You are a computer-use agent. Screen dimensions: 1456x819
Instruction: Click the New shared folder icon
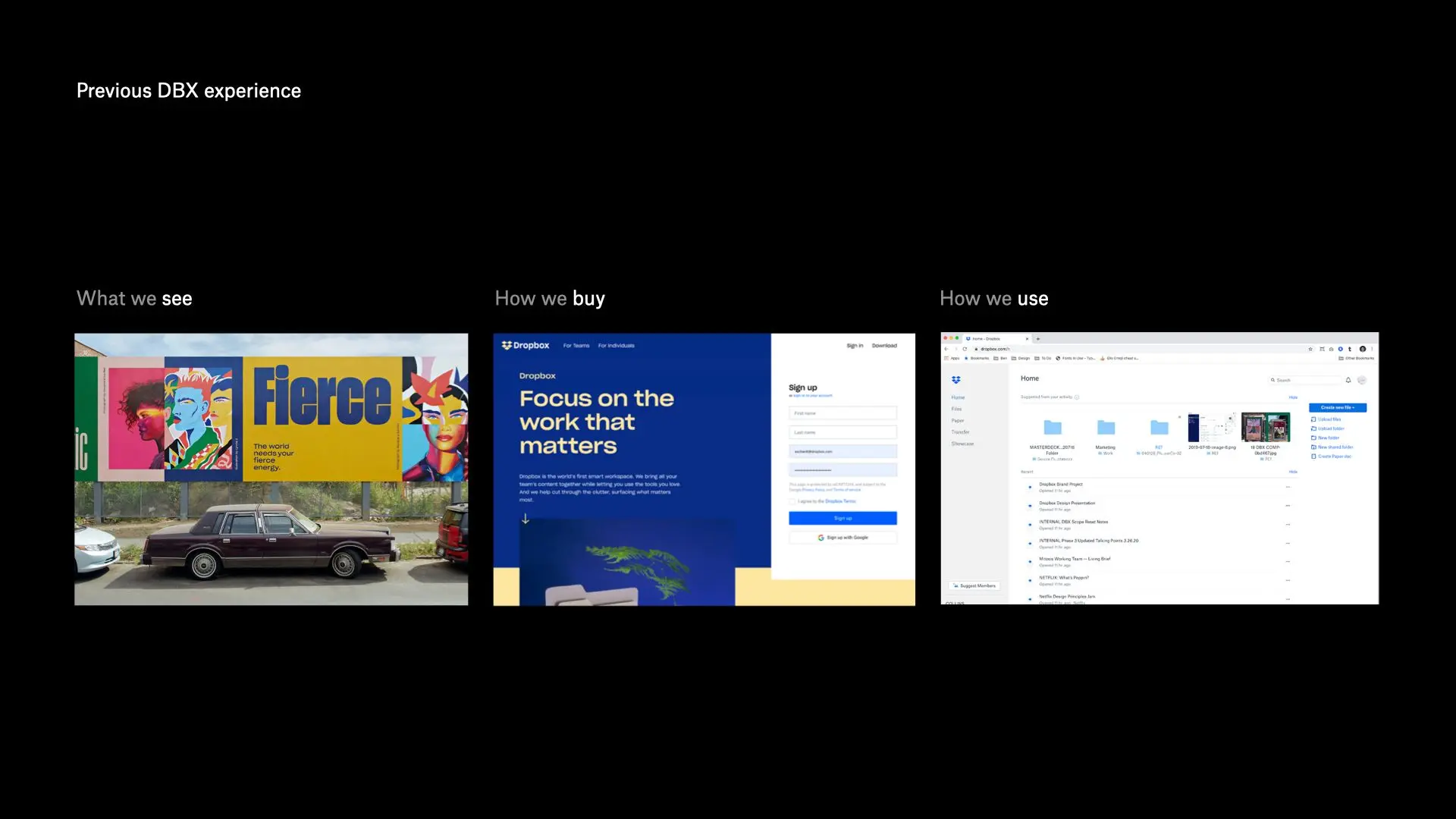[x=1313, y=447]
